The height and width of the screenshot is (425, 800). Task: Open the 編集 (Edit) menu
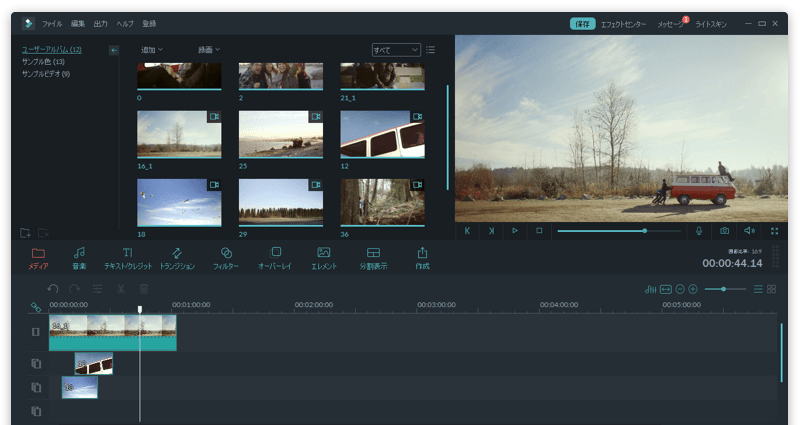[x=78, y=23]
